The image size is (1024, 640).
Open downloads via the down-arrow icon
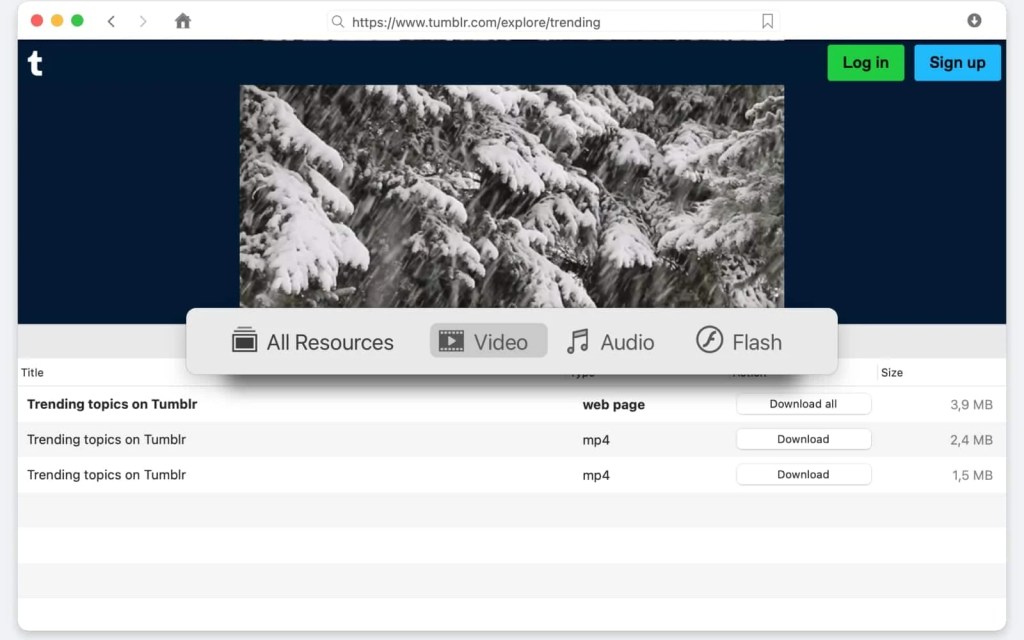coord(974,21)
